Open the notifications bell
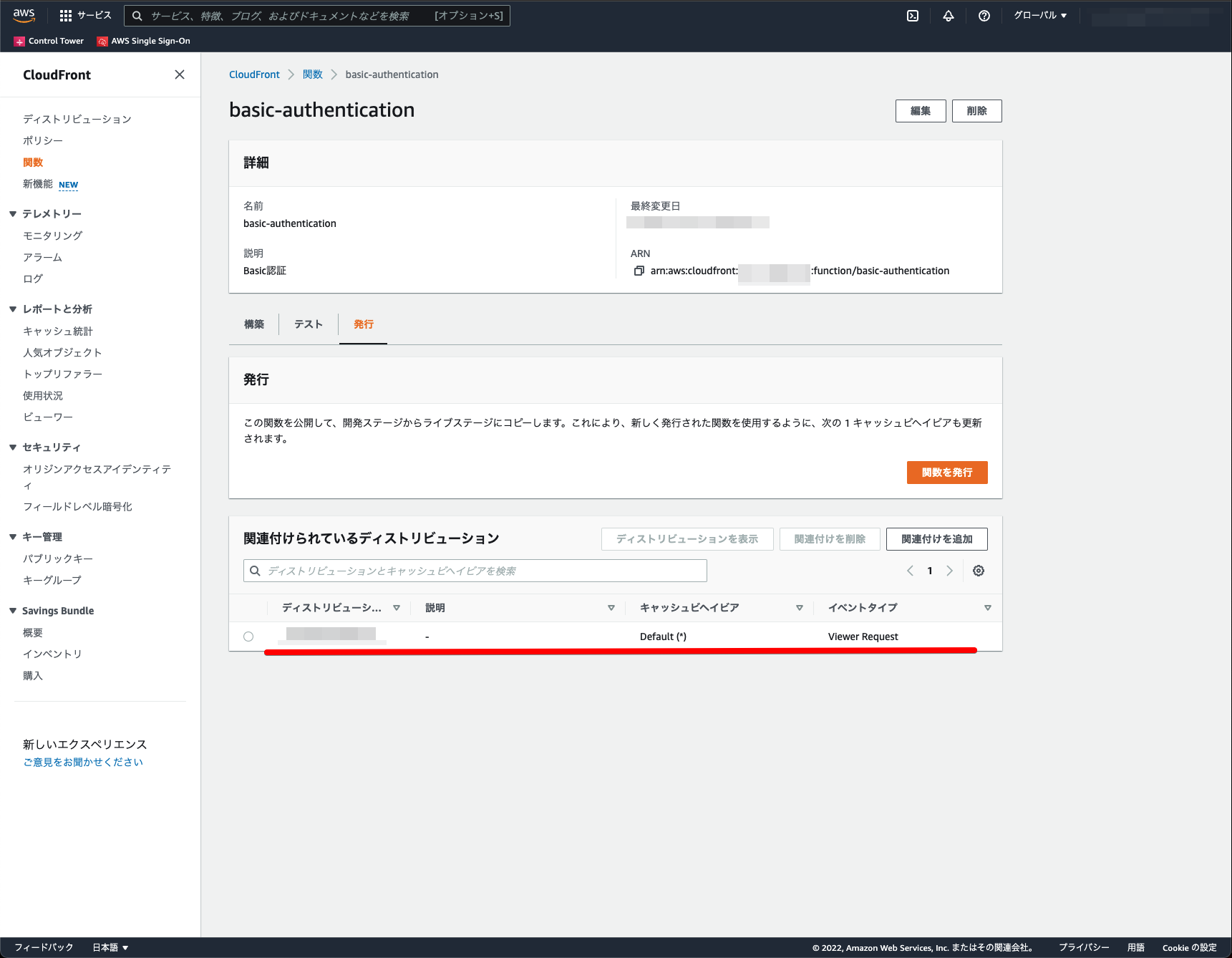This screenshot has height=958, width=1232. coord(949,16)
